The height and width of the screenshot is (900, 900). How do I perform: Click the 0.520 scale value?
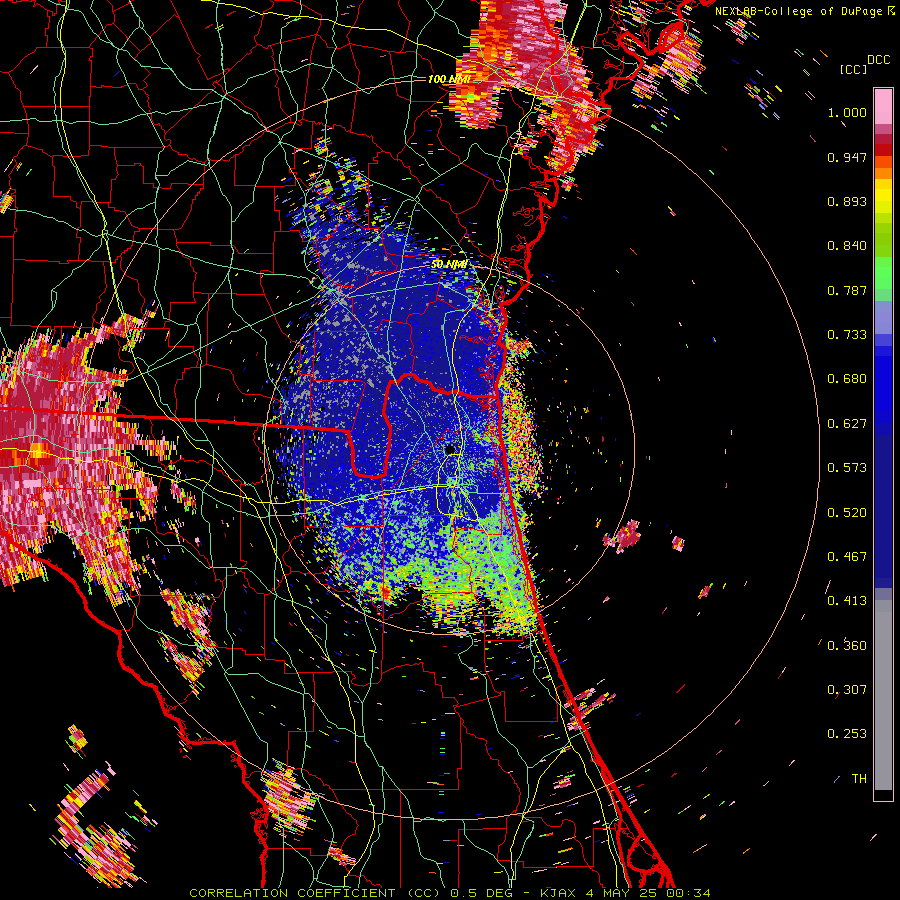pos(847,513)
